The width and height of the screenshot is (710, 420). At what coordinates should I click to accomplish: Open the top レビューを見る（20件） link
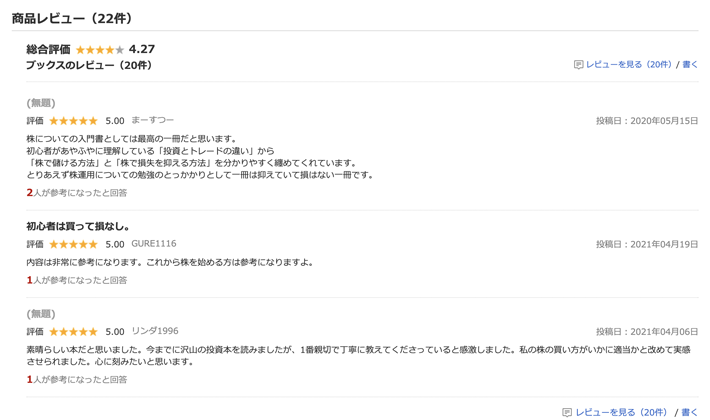[628, 65]
